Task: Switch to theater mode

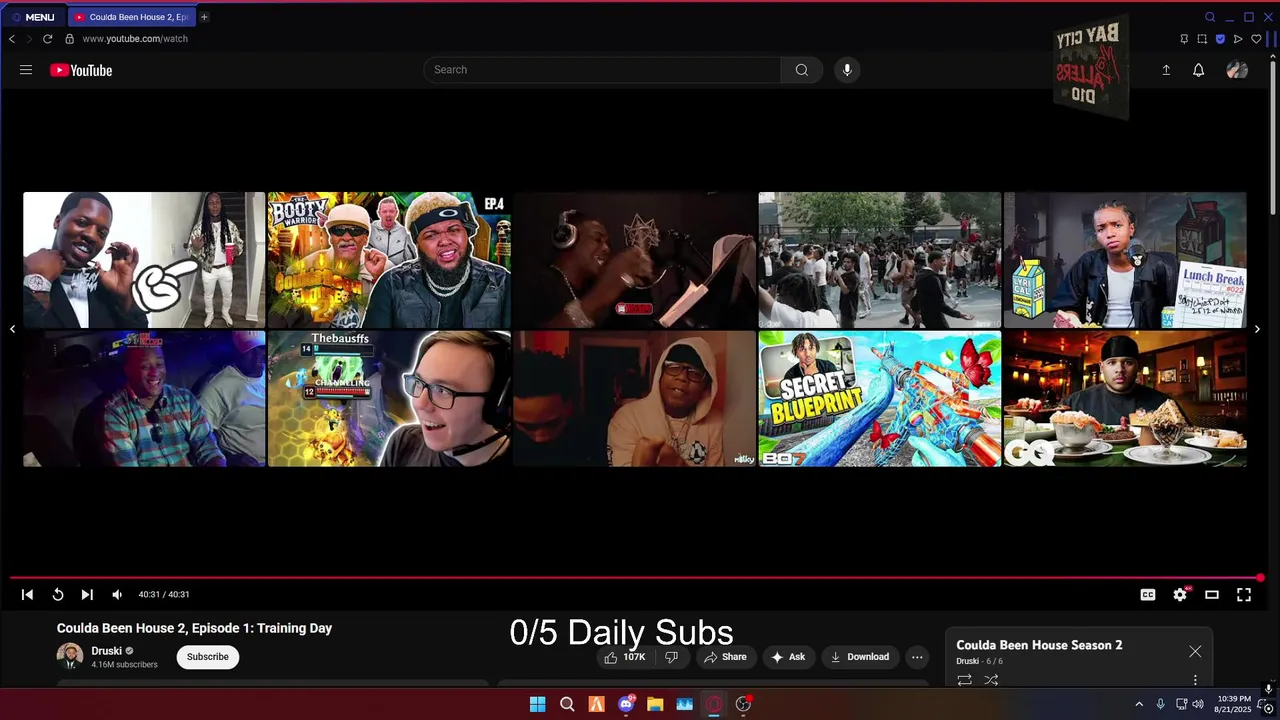Action: point(1212,595)
